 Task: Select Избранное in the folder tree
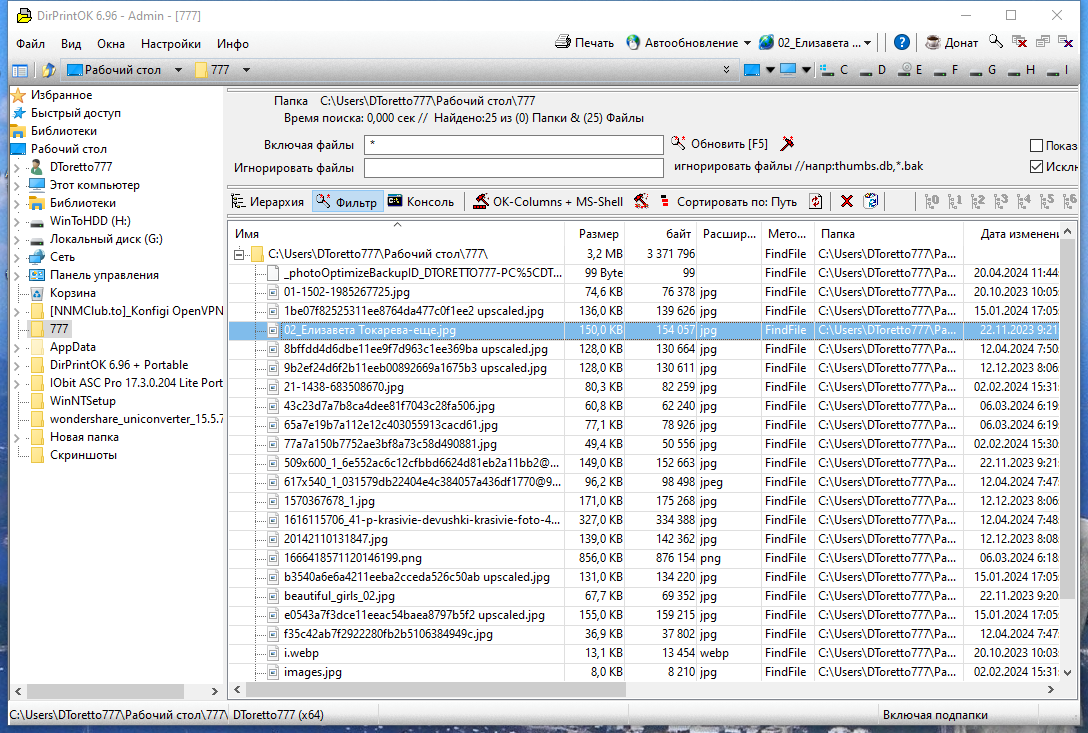pos(52,95)
